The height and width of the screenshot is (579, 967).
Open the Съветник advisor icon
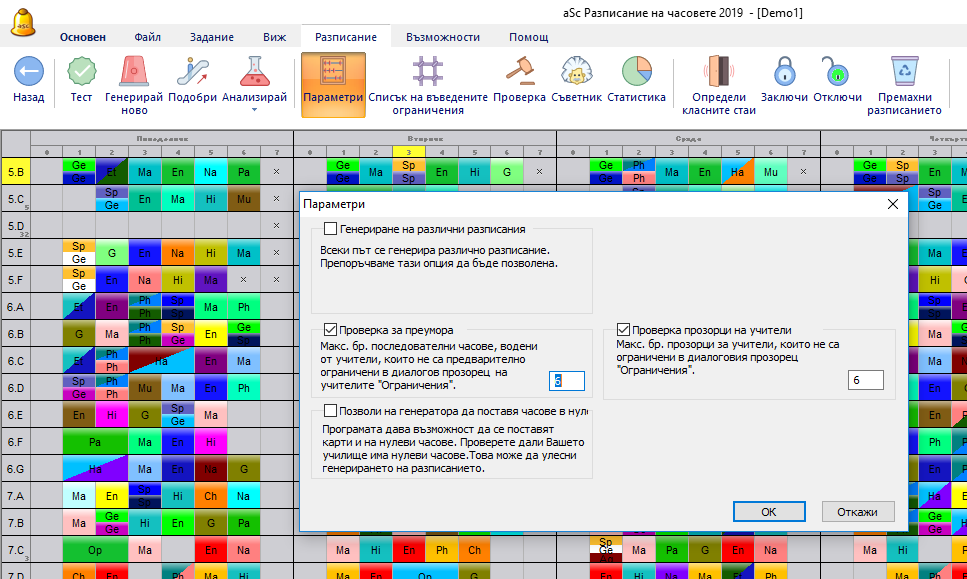575,73
